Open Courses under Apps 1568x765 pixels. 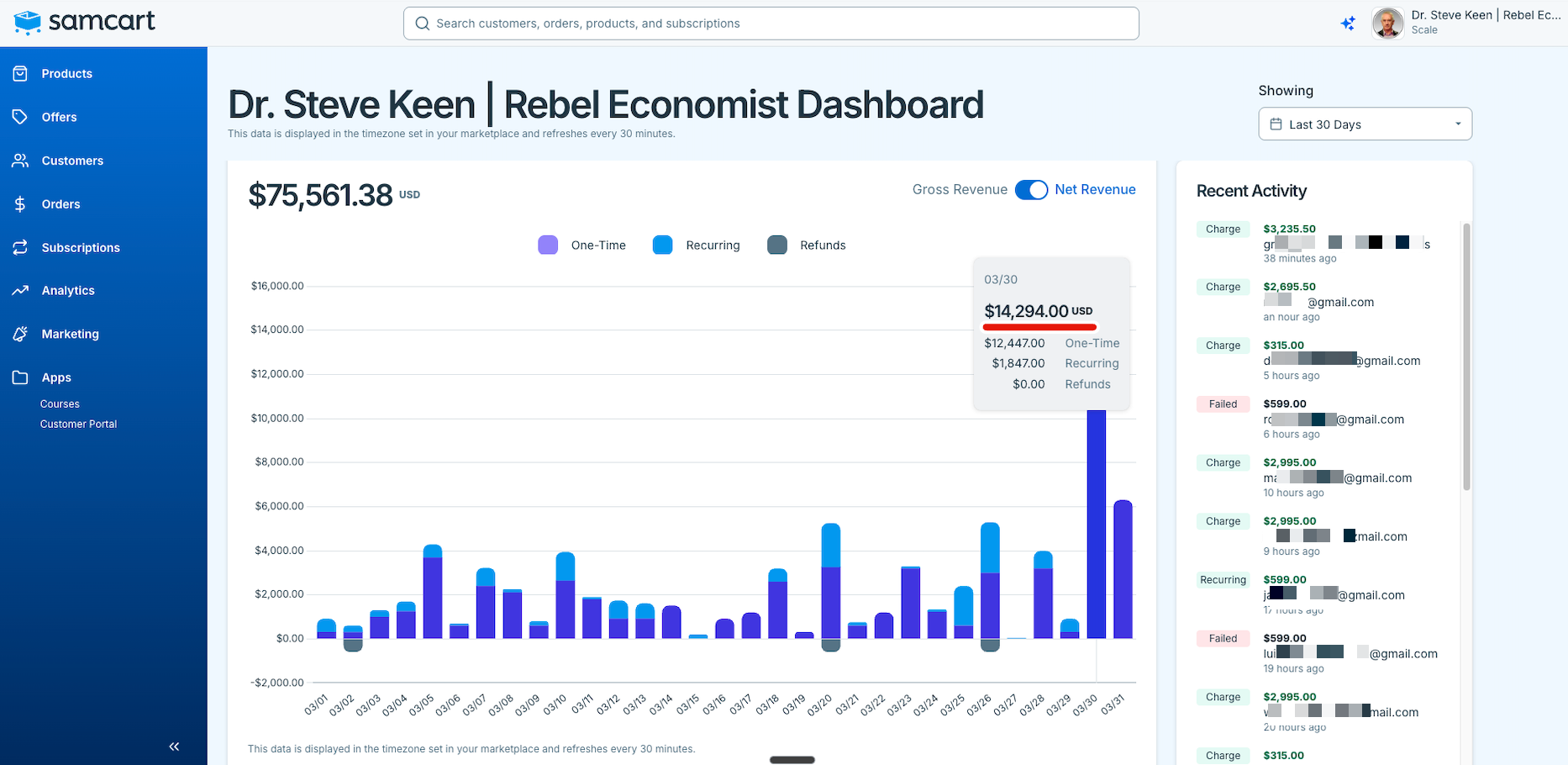pos(60,404)
